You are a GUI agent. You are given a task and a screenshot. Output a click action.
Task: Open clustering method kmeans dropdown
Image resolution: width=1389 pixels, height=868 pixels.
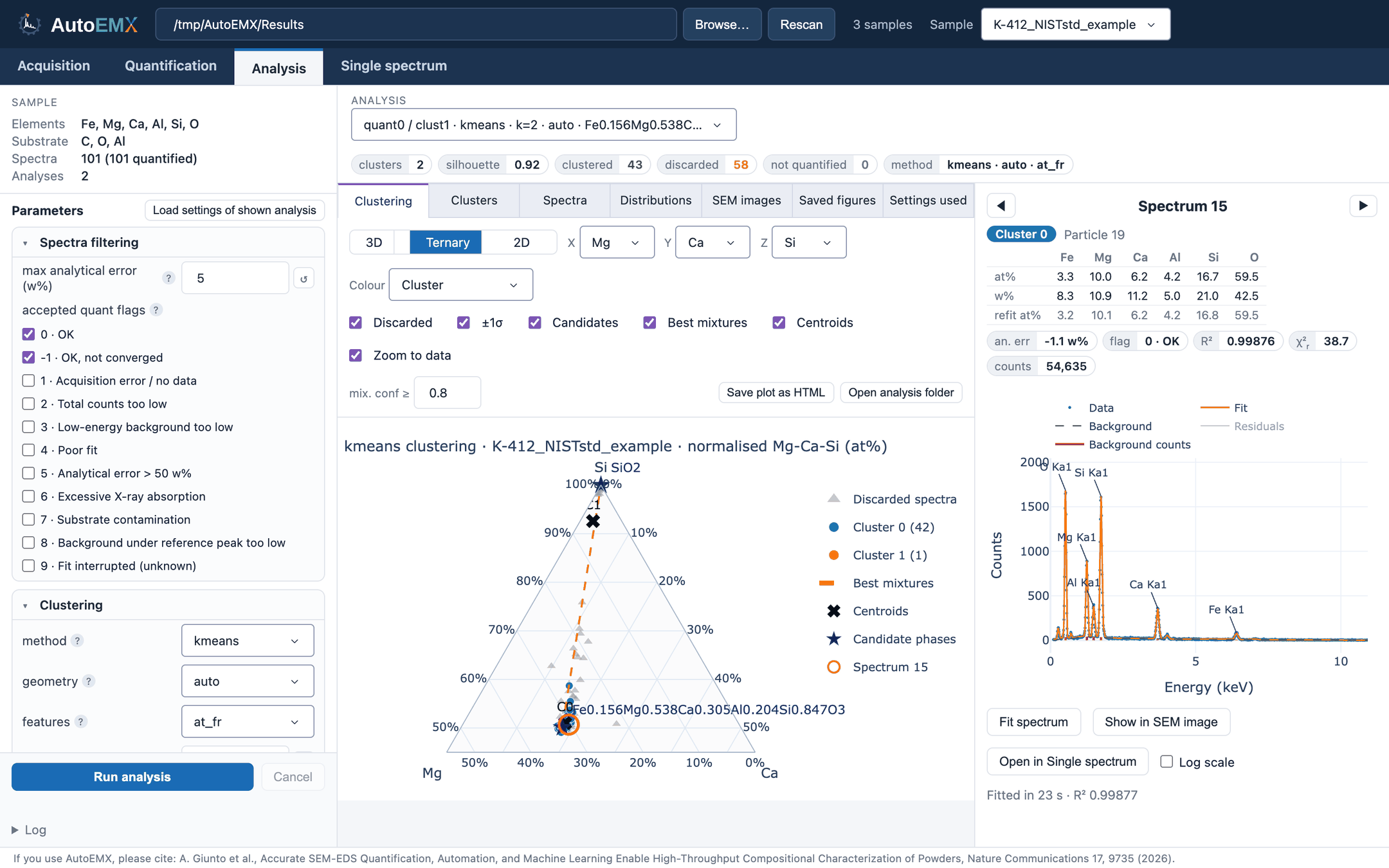(248, 640)
